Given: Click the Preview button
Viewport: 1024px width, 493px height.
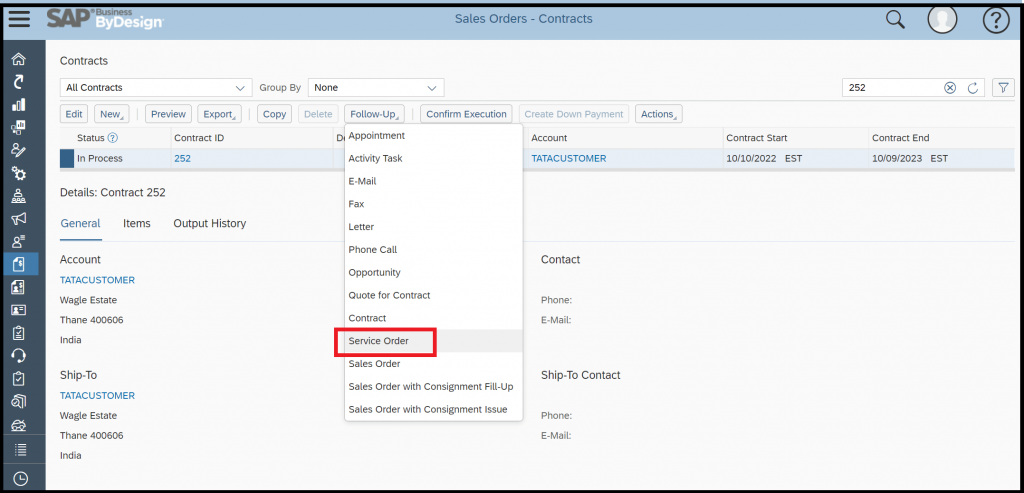Looking at the screenshot, I should click(168, 114).
